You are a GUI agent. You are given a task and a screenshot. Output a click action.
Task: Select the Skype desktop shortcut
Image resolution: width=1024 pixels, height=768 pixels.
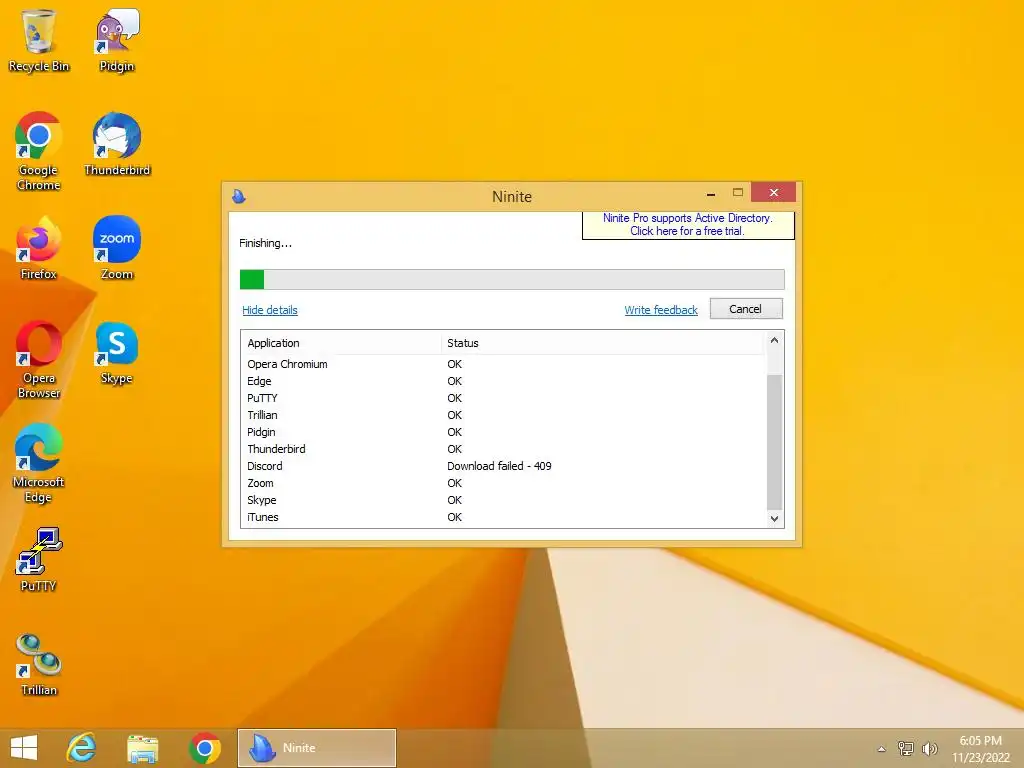tap(117, 353)
